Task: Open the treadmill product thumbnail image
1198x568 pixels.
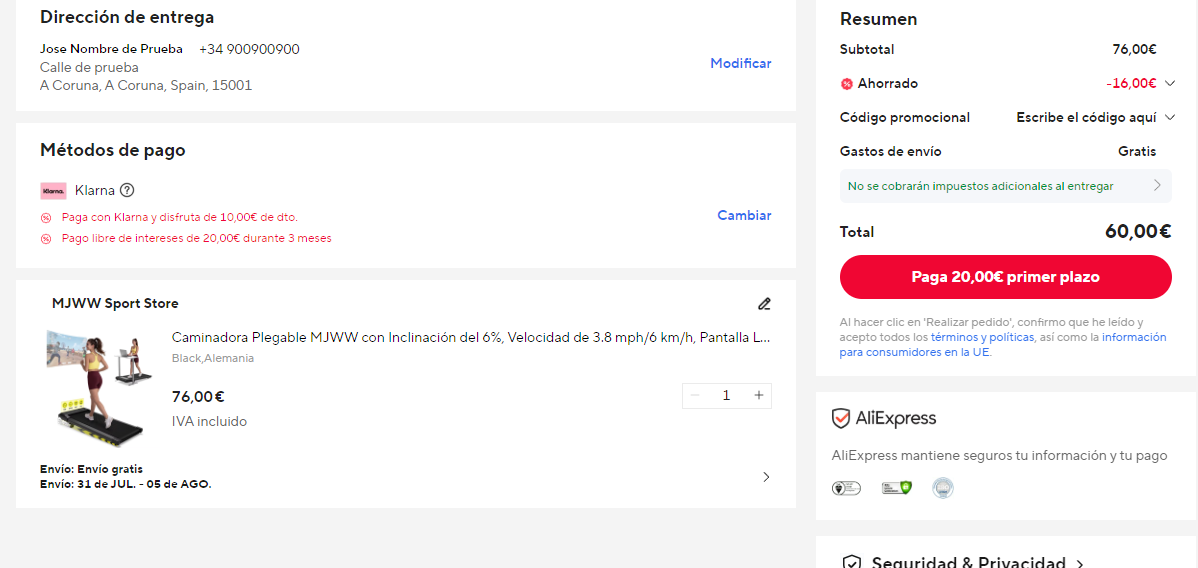Action: tap(99, 388)
